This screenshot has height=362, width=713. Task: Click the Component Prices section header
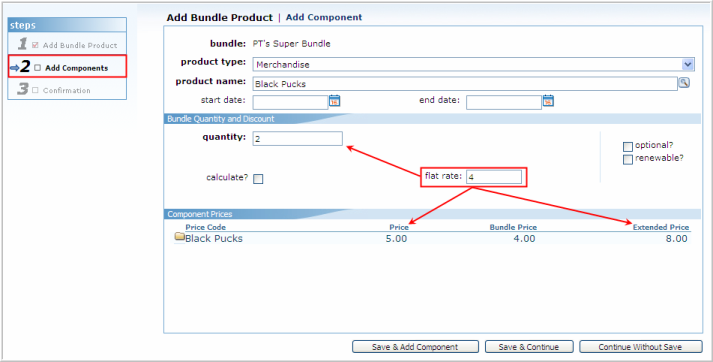tap(200, 214)
